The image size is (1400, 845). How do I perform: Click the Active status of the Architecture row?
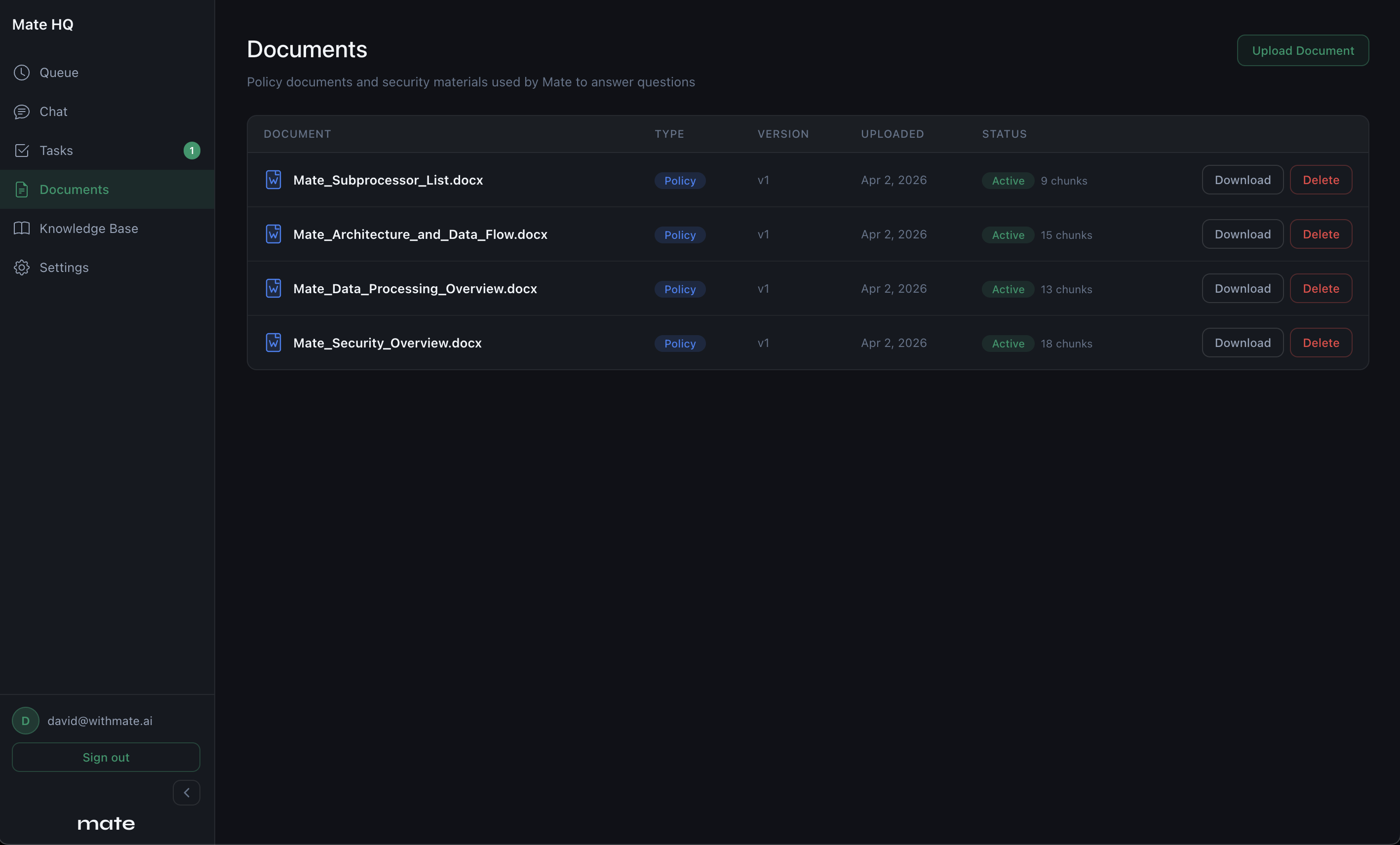click(x=1008, y=234)
